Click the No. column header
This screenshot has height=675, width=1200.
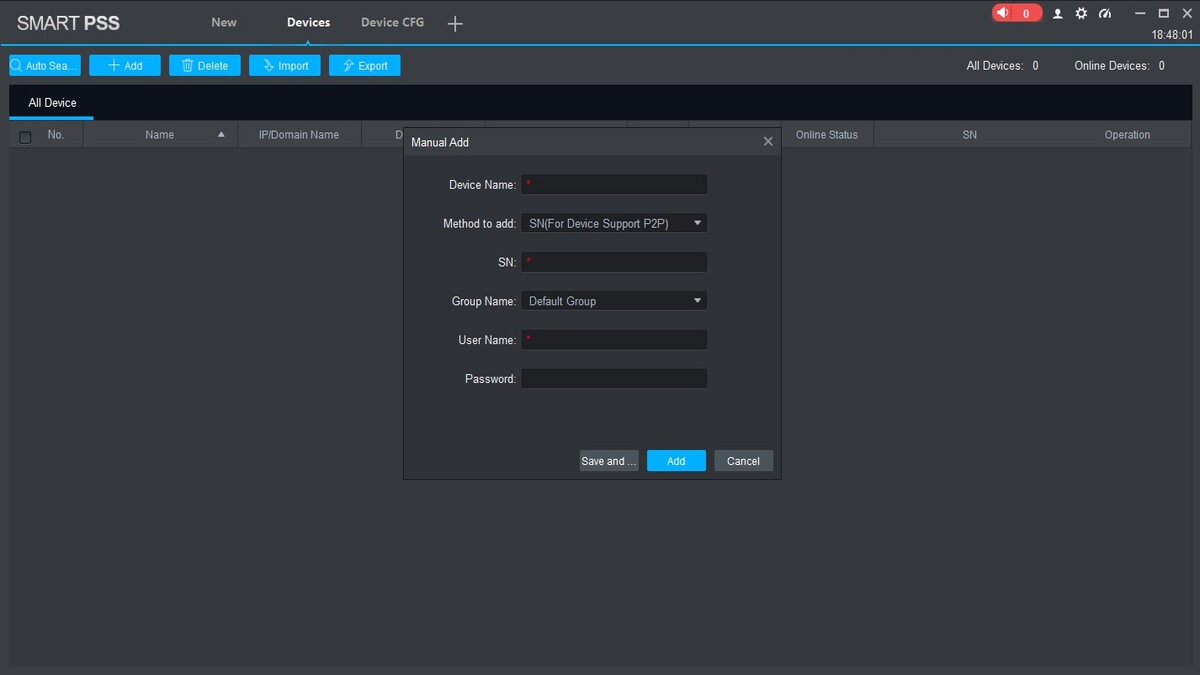56,135
